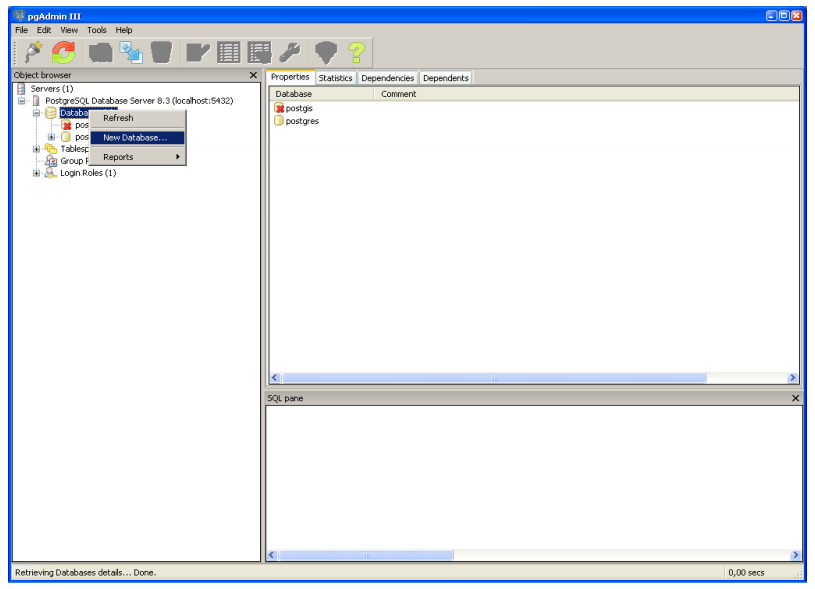Click the Databases cylinder icon in tree
Viewport: 815px width, 589px height.
click(x=50, y=113)
